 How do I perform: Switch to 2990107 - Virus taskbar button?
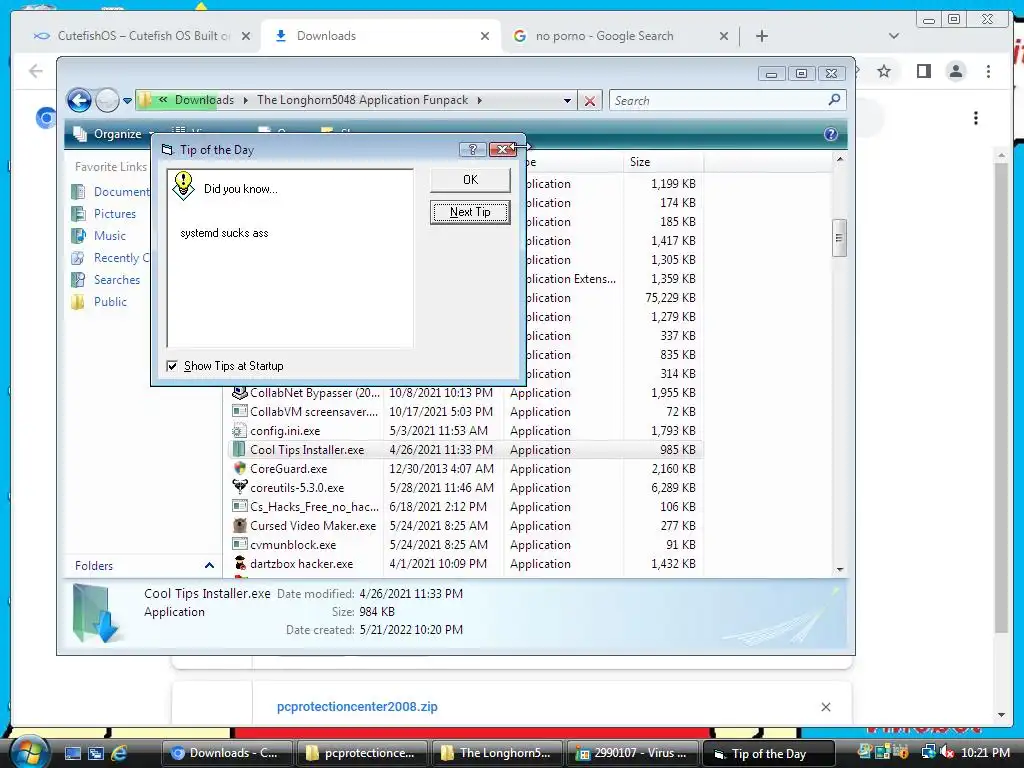(x=632, y=753)
